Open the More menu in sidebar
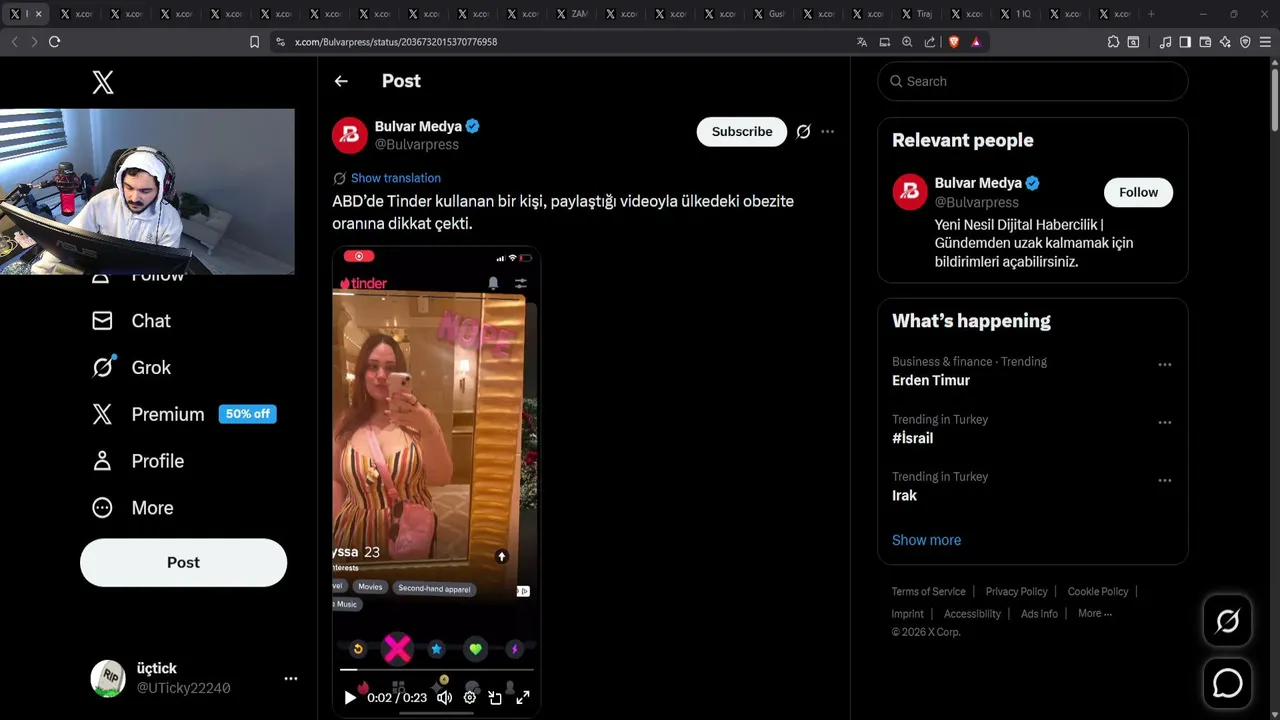This screenshot has width=1280, height=720. (132, 508)
